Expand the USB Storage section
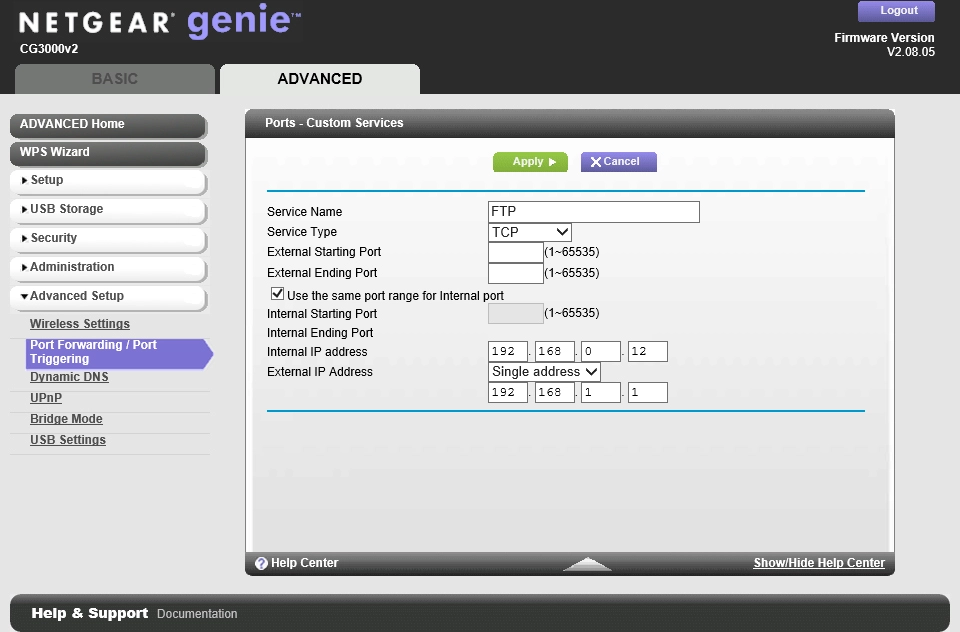 [x=107, y=210]
